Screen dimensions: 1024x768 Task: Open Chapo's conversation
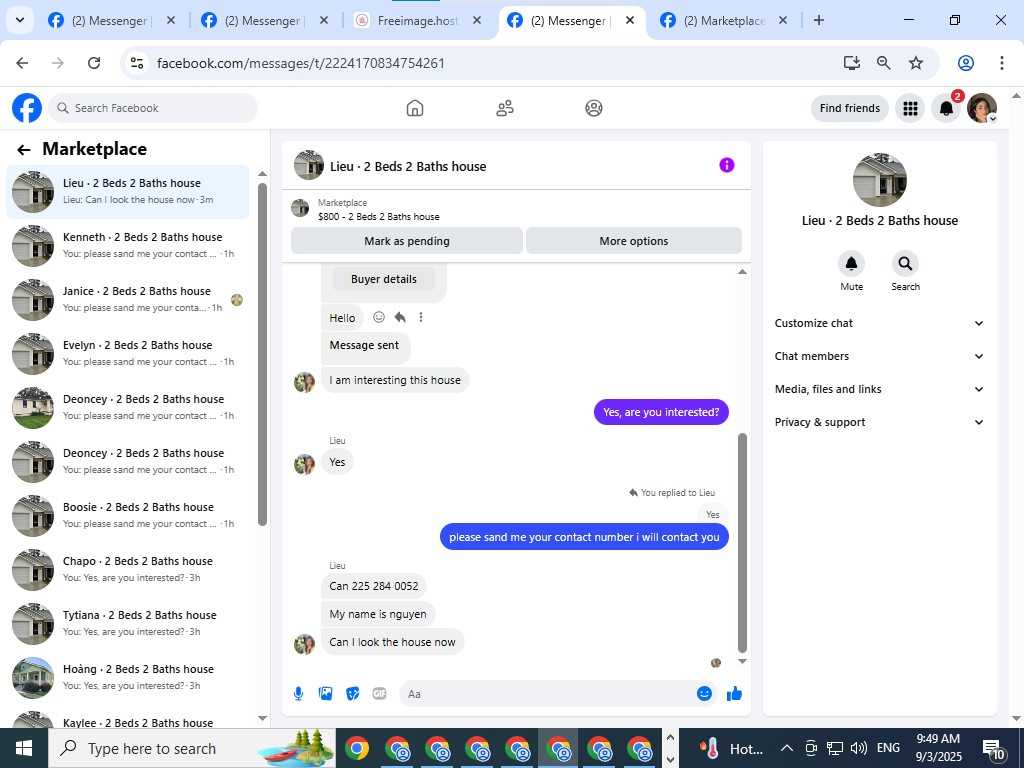(127, 569)
